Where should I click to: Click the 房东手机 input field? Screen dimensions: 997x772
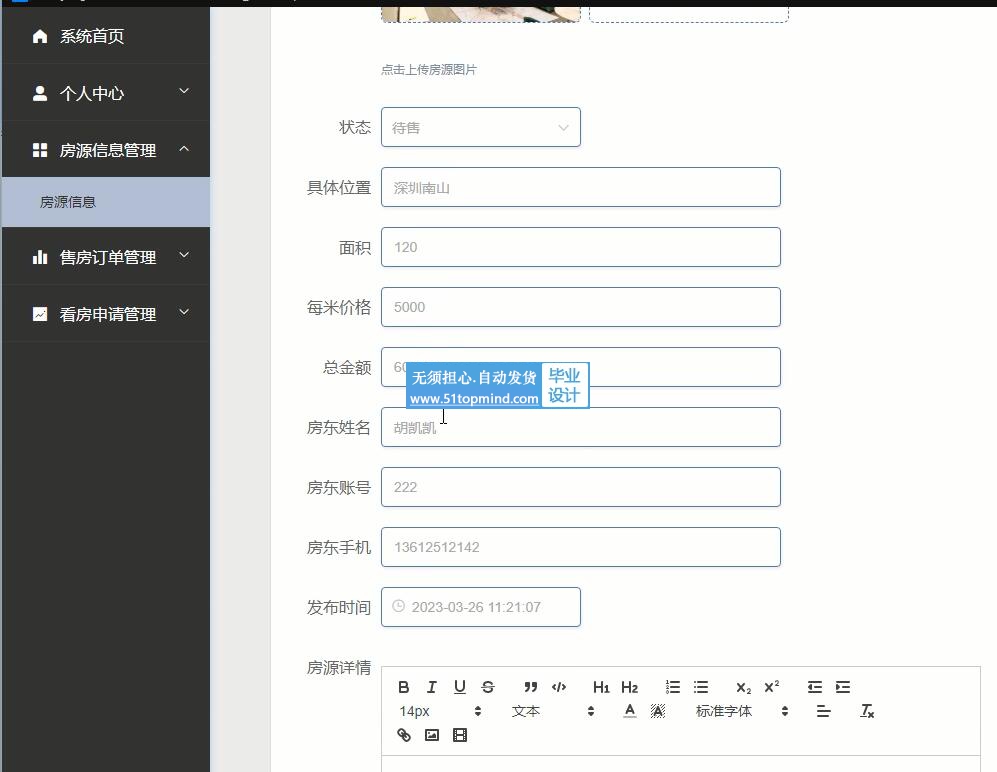click(x=581, y=547)
